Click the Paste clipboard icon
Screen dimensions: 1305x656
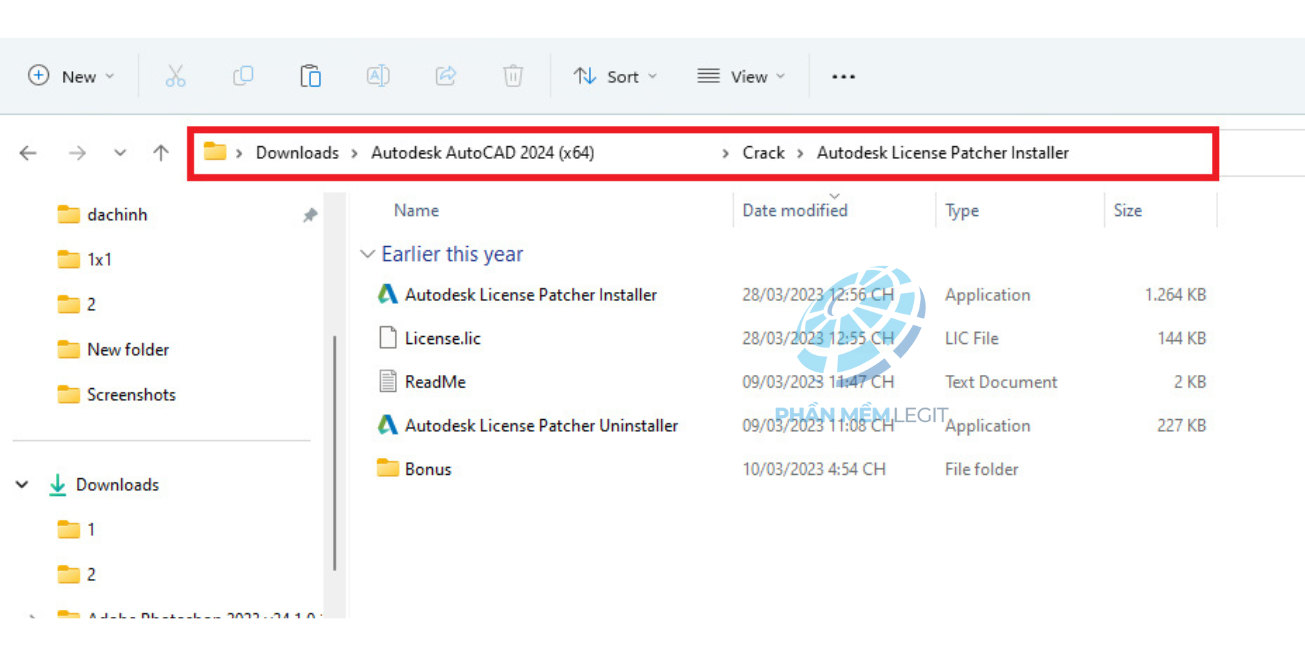311,76
